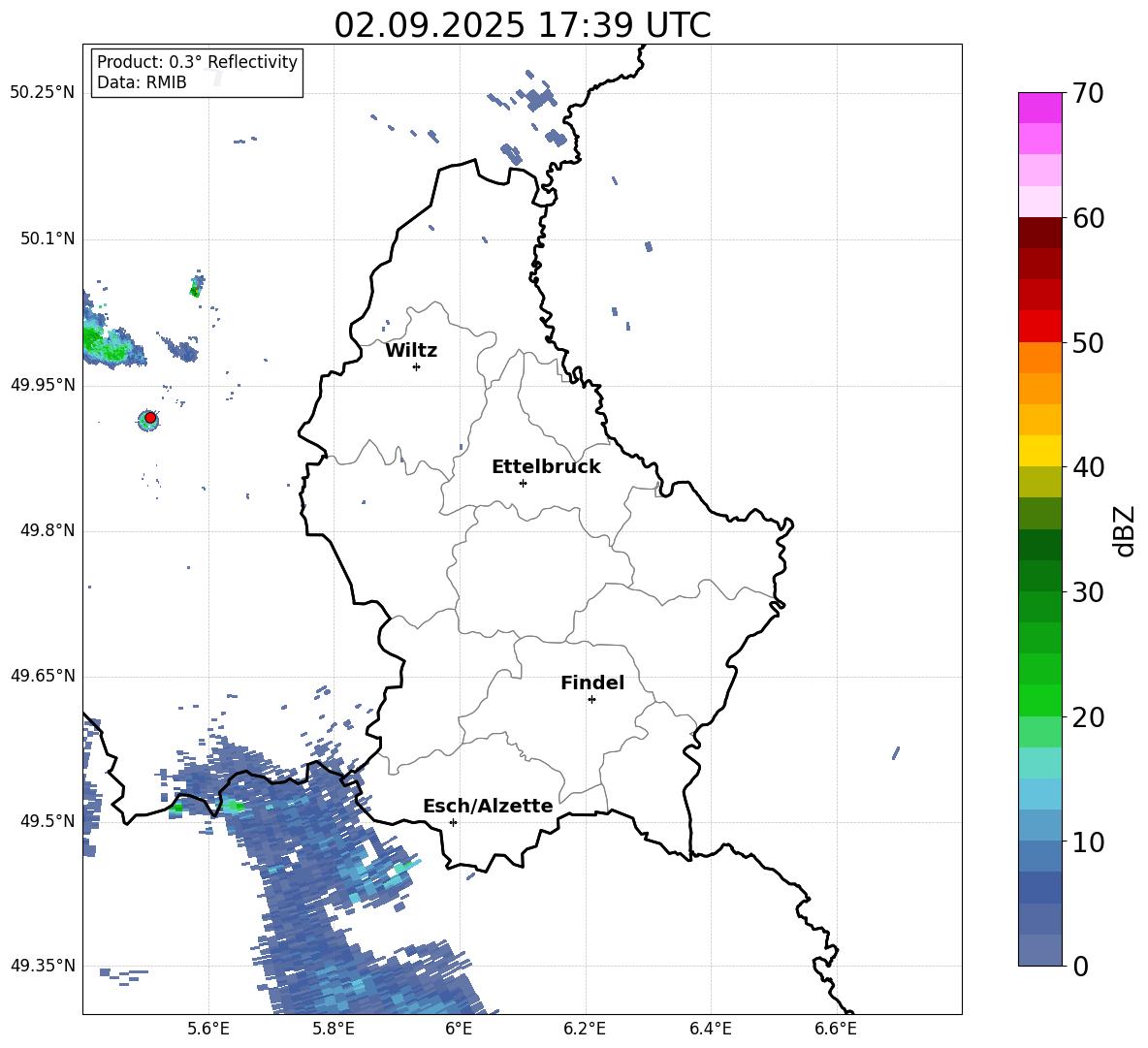
Task: Click the Ettelbruck station cross marker
Action: click(523, 483)
